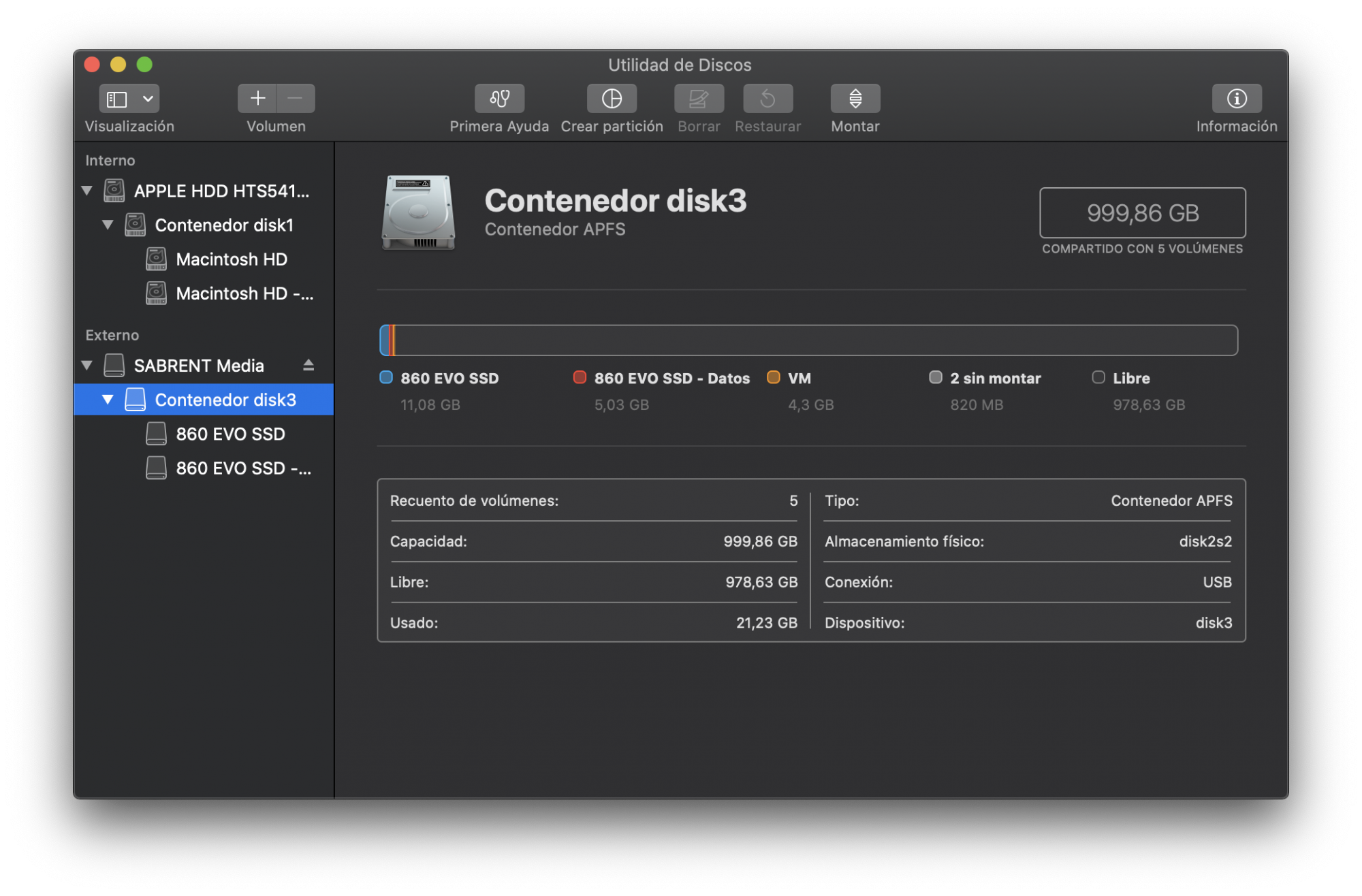Collapse the APPLE HDD disclosure triangle

click(87, 191)
